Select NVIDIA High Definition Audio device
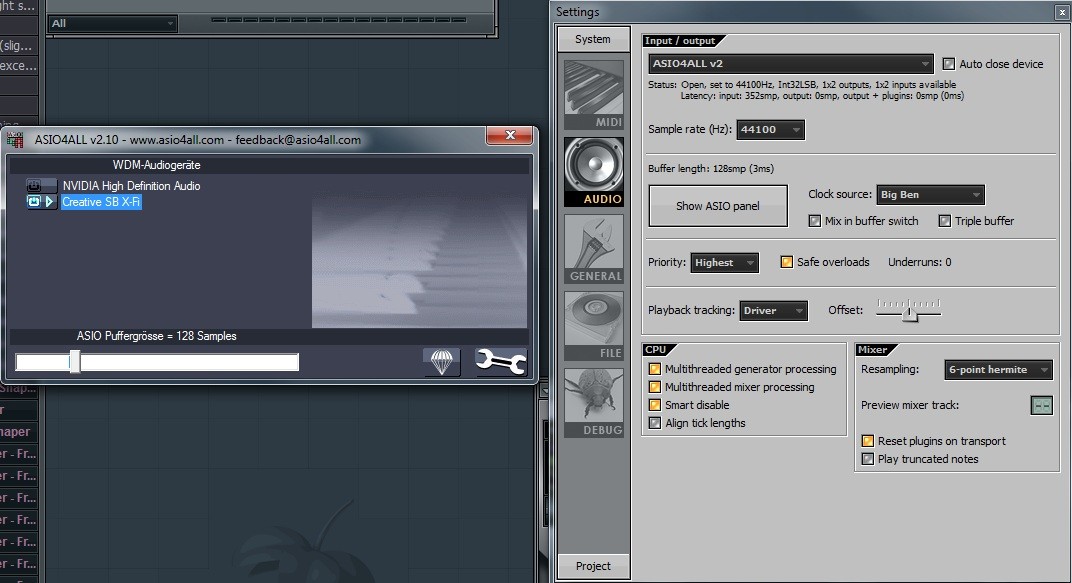Image resolution: width=1072 pixels, height=583 pixels. (x=131, y=185)
